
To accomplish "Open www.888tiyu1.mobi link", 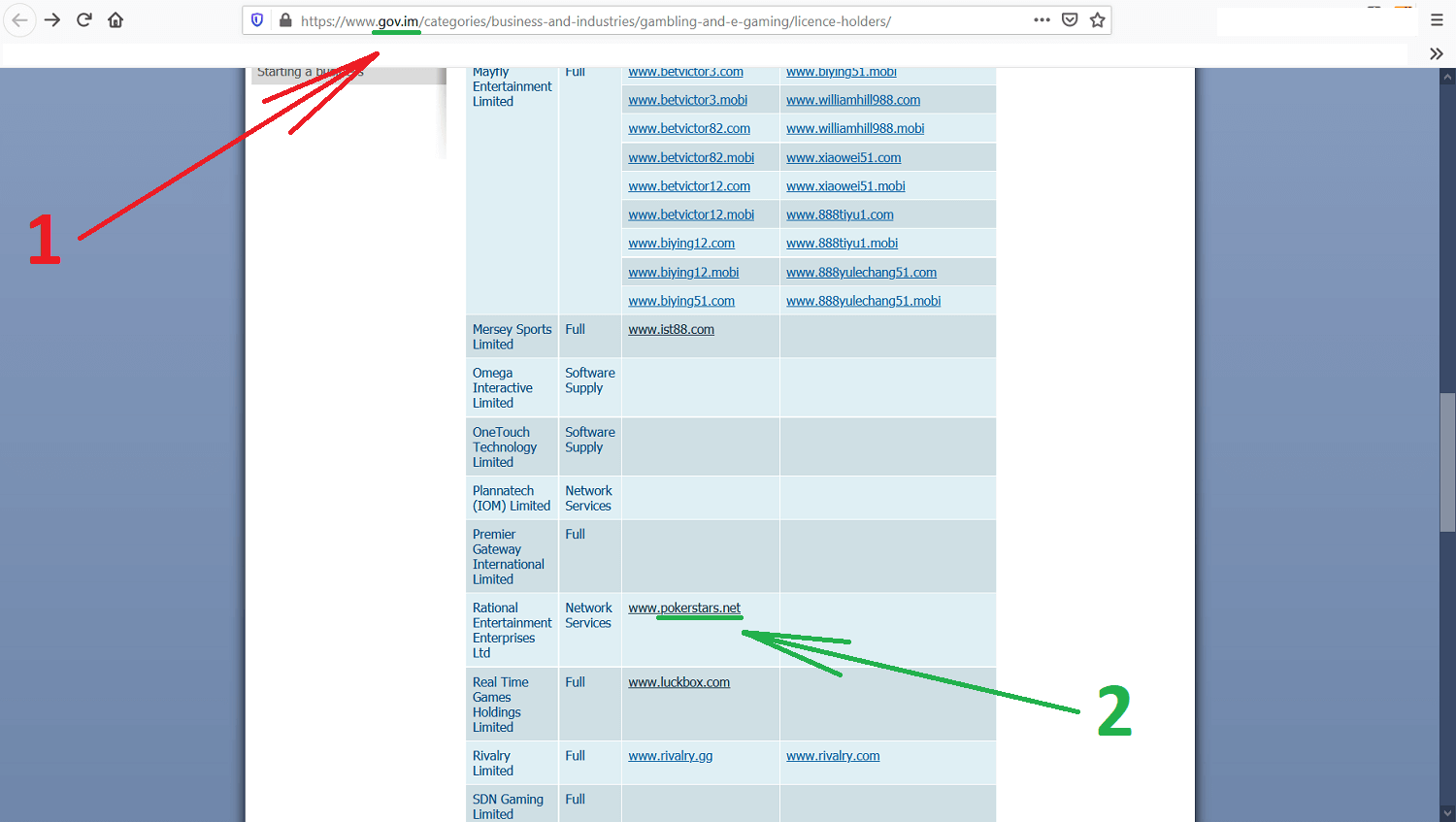I will (x=842, y=244).
